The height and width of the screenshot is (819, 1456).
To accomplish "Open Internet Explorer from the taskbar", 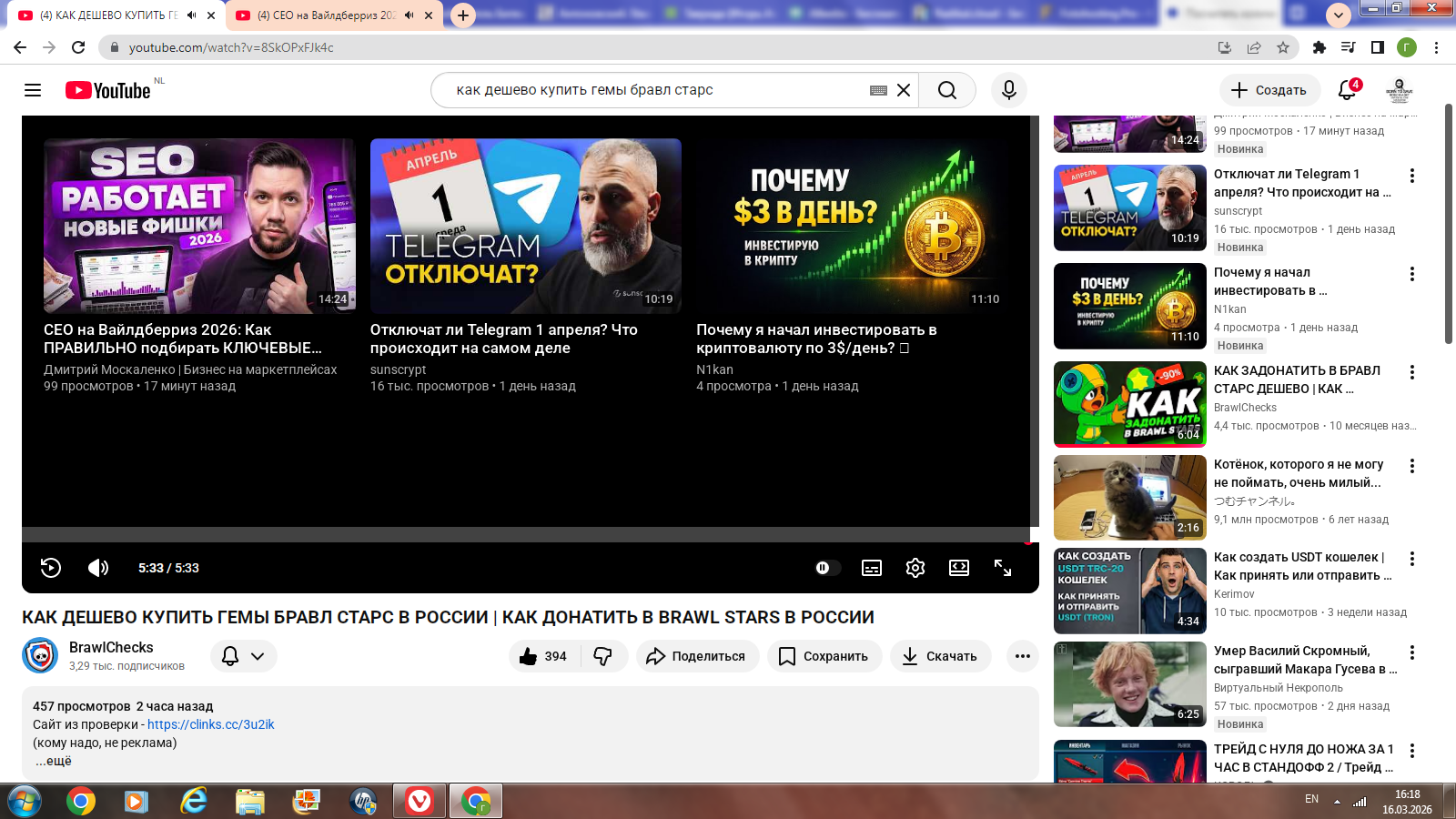I will tap(193, 801).
